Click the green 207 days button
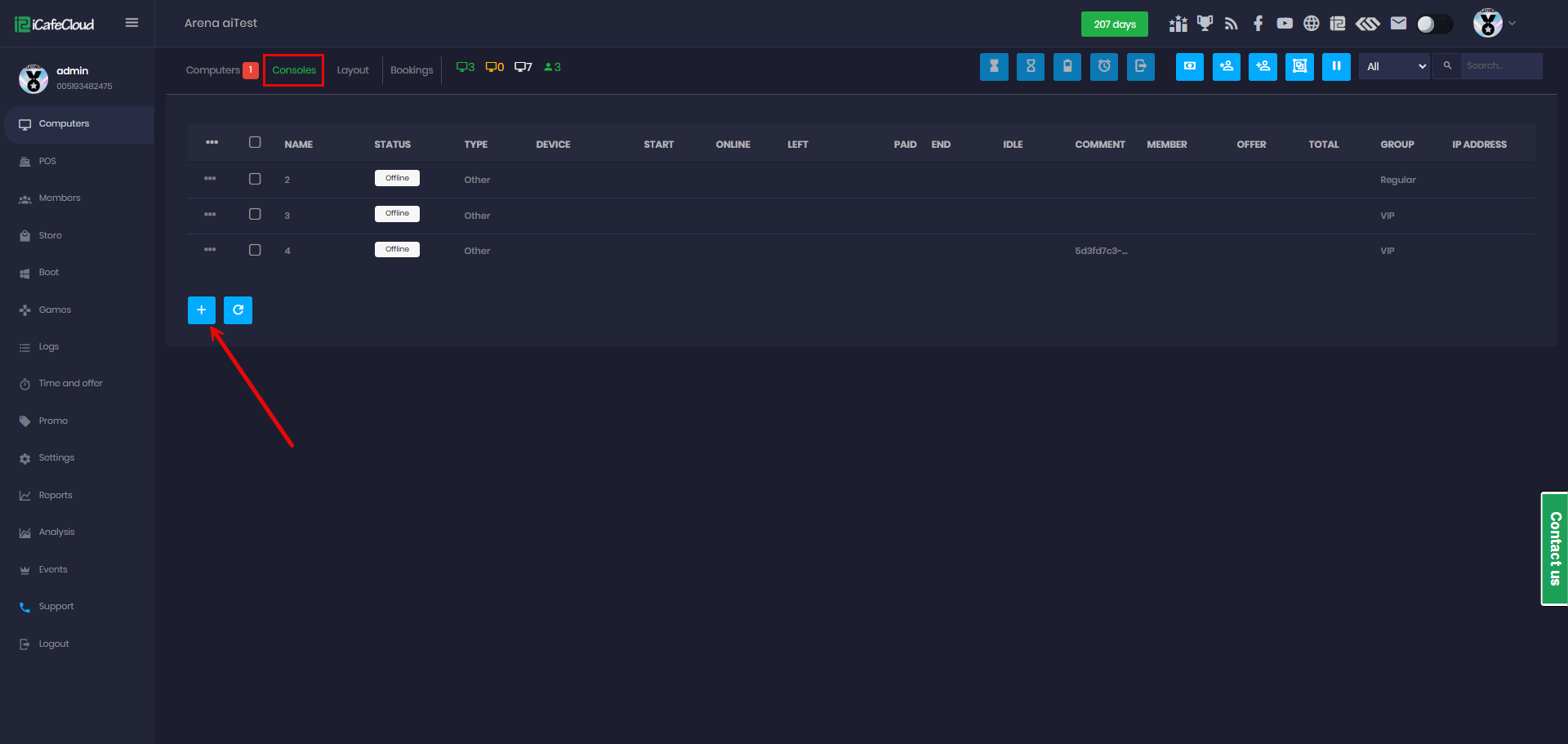The width and height of the screenshot is (1568, 744). pos(1114,25)
